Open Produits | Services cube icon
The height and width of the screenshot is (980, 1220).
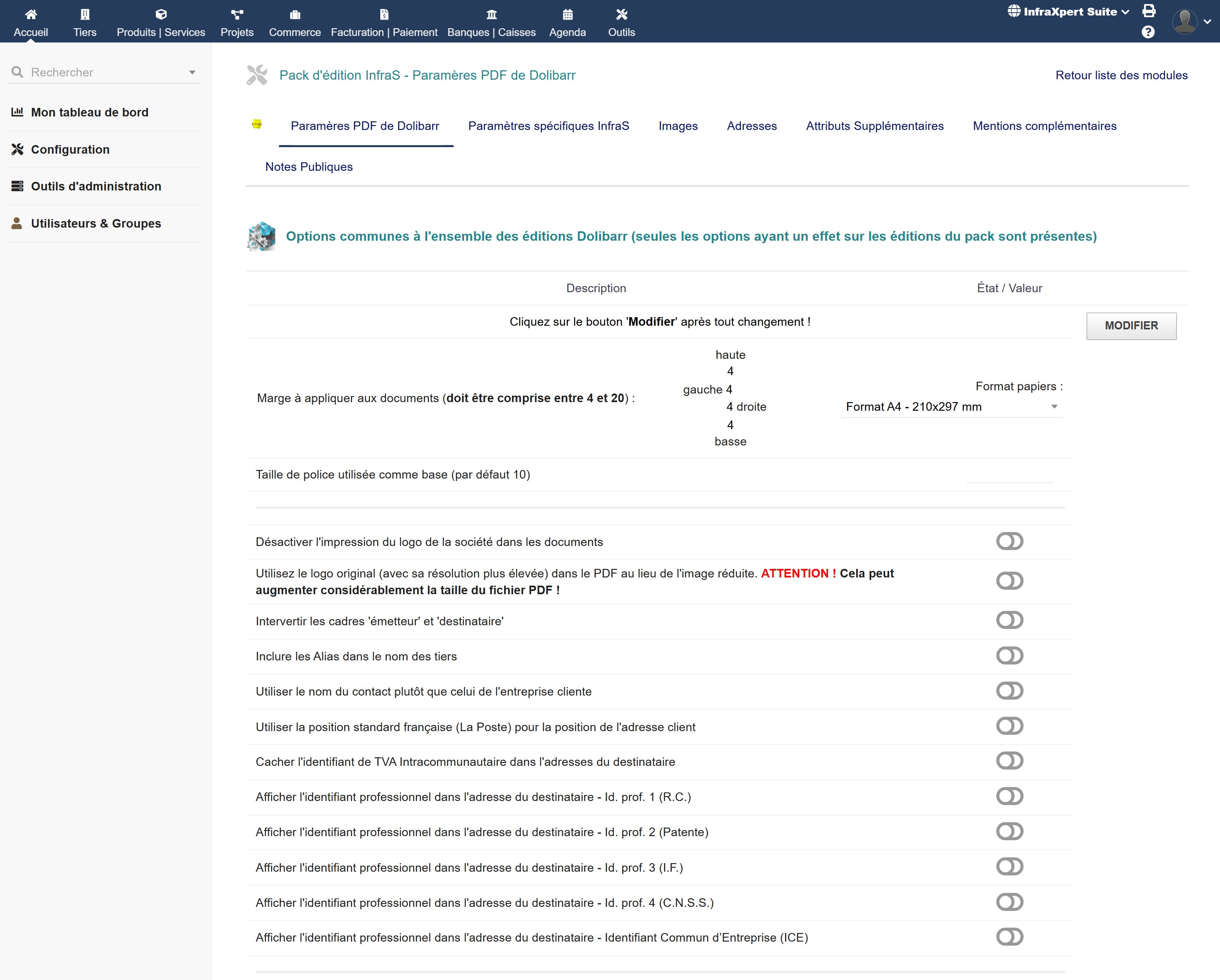[x=161, y=14]
